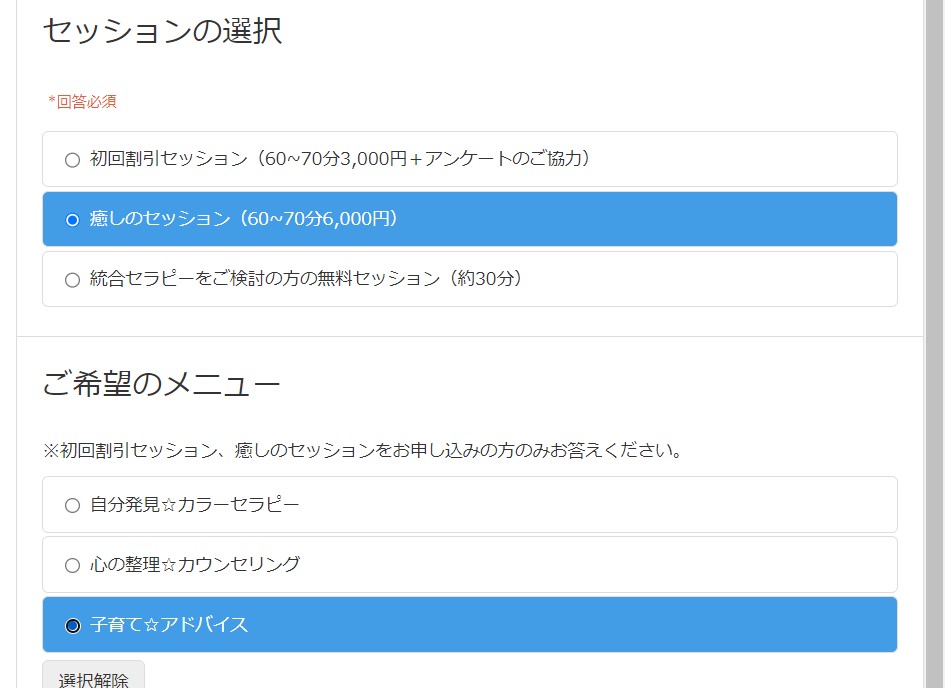
Task: Click empty area of blue 癒しのセッション row
Action: 644,219
